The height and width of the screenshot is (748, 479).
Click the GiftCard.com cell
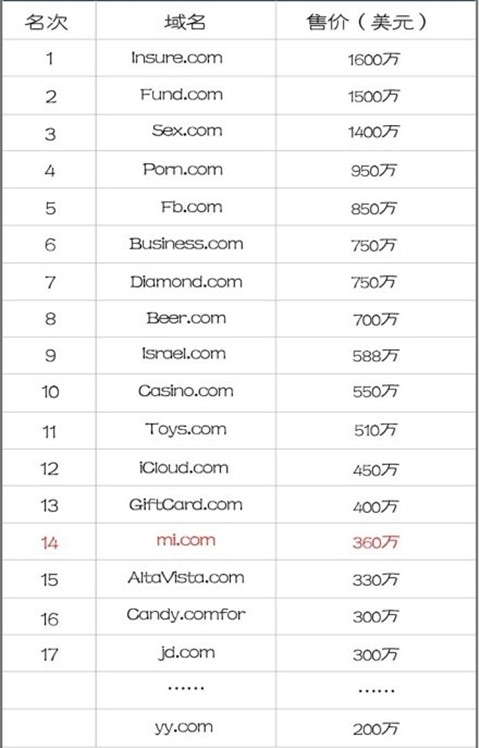[x=186, y=504]
